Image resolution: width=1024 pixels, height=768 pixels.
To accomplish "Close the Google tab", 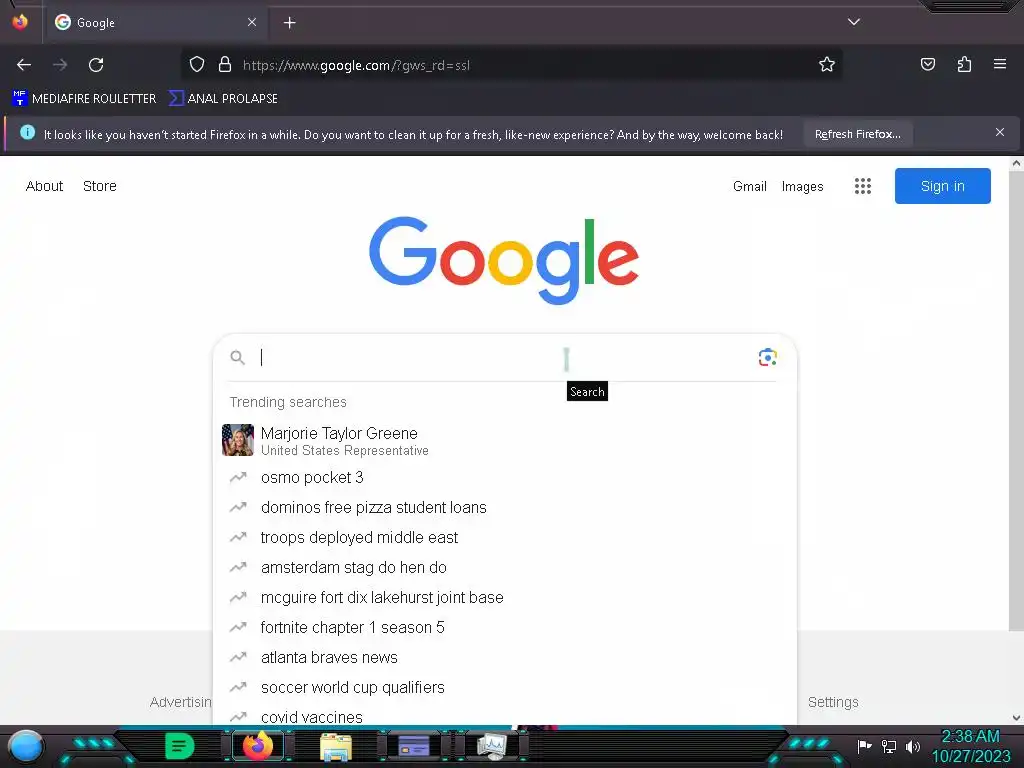I will point(252,22).
